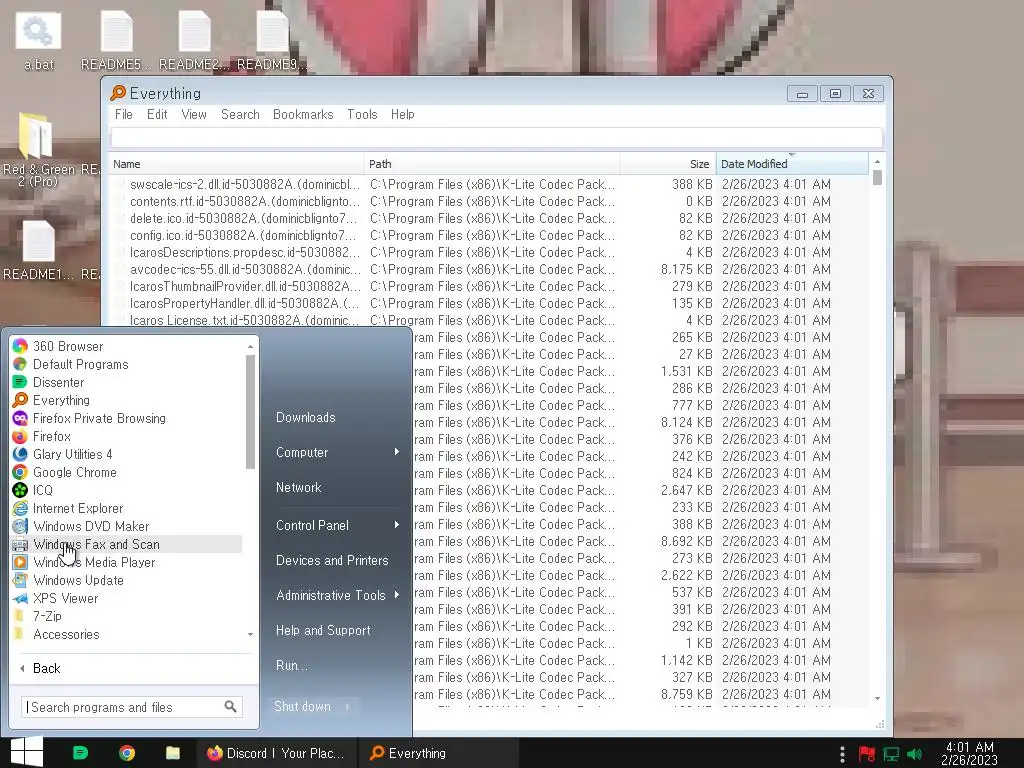Viewport: 1024px width, 768px height.
Task: Open Downloads in Start menu
Action: tap(306, 417)
